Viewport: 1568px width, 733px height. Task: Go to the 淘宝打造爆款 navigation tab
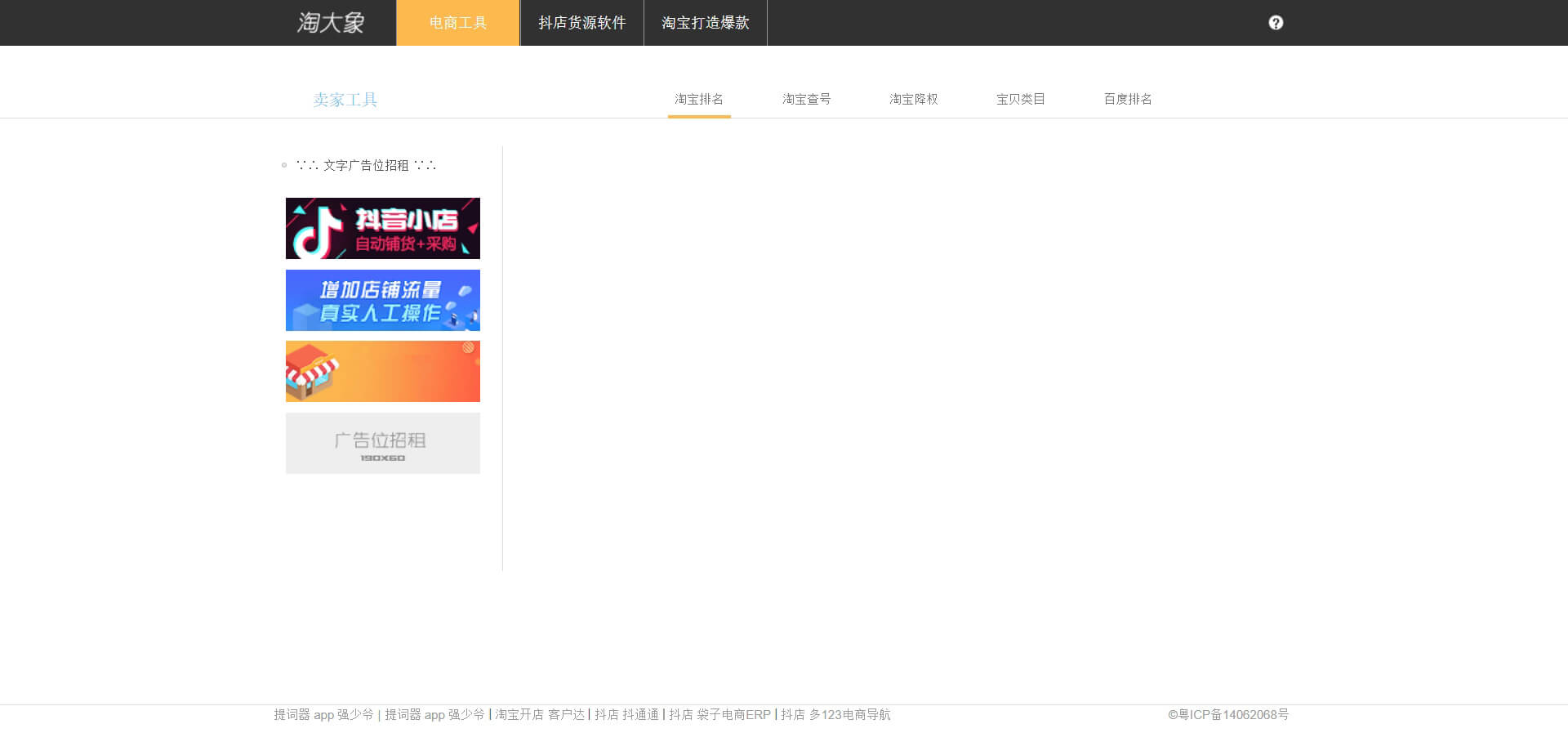tap(706, 23)
